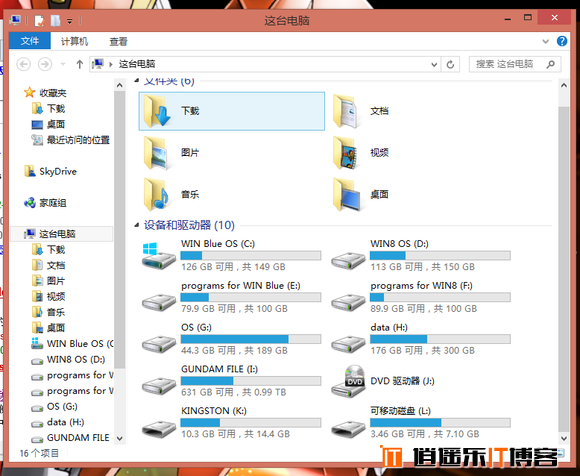Open the quick access toolbar customize dropdown
580x476 pixels.
click(70, 21)
